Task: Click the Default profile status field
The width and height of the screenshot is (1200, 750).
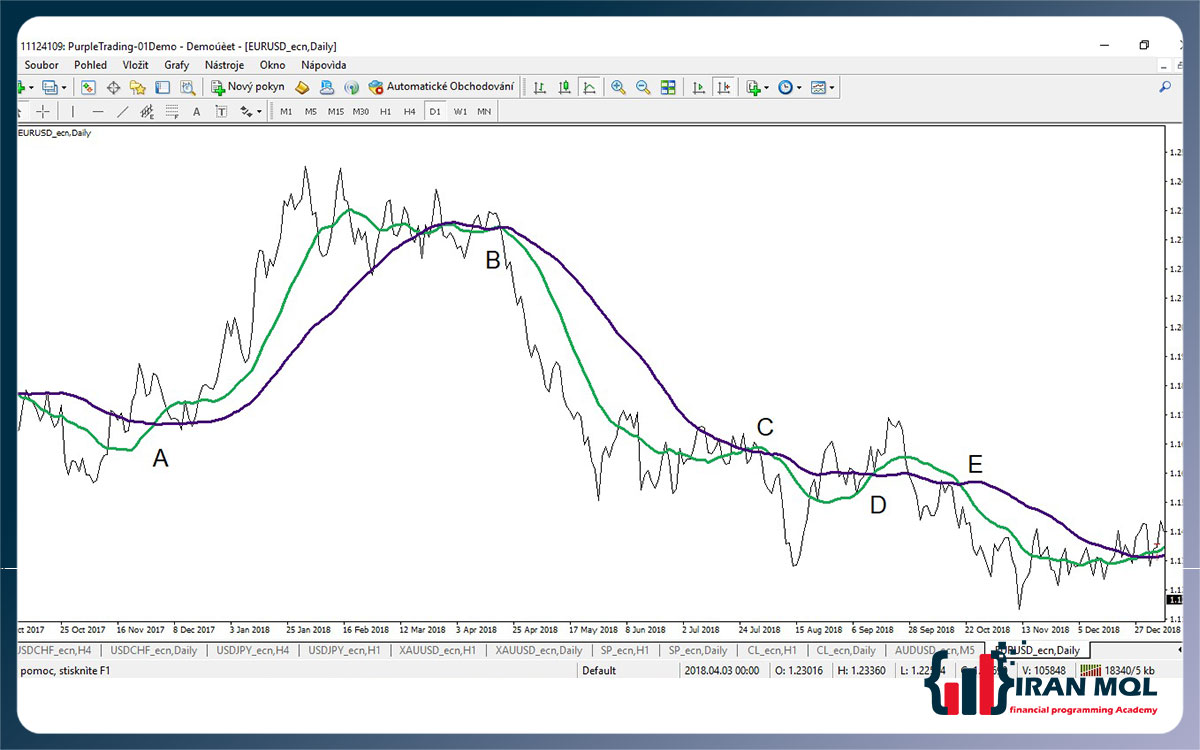Action: click(x=599, y=670)
